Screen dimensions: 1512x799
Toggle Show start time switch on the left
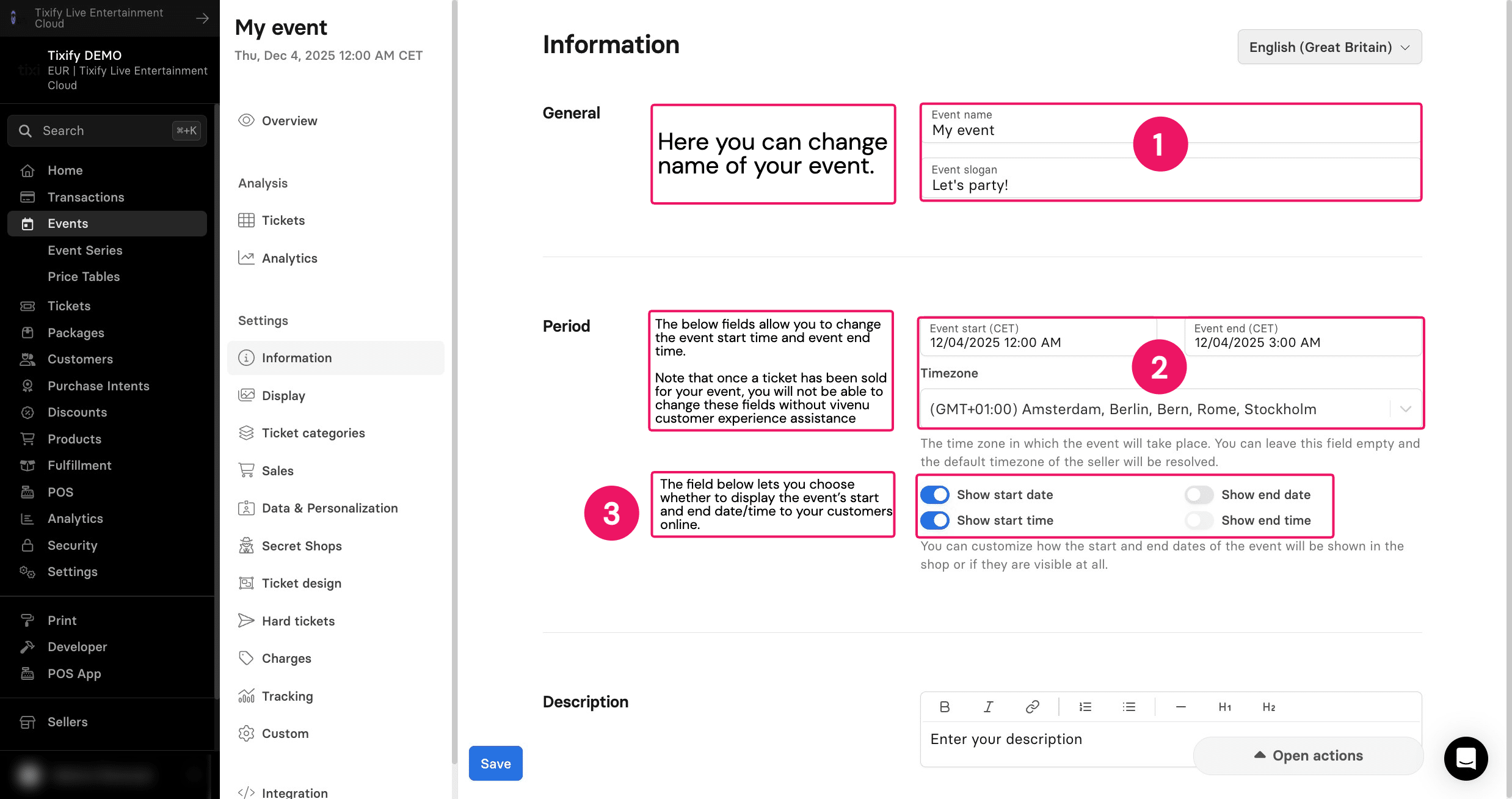click(x=935, y=520)
